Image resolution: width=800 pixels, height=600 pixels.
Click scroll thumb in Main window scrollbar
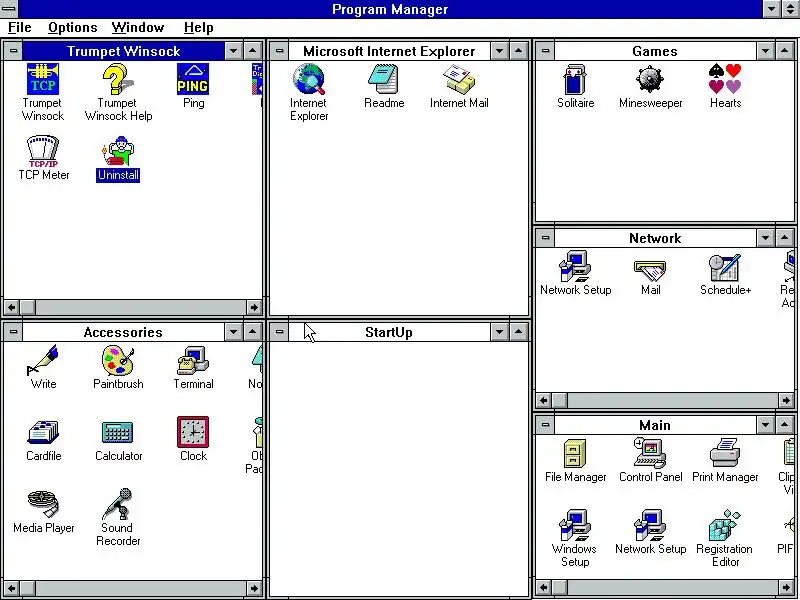[560, 587]
